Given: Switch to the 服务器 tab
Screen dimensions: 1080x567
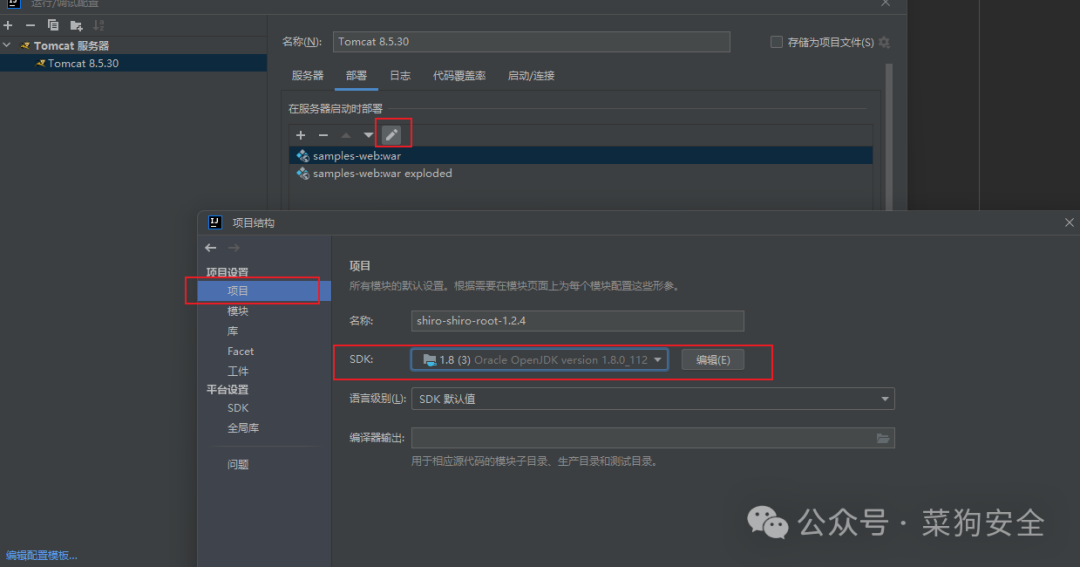Looking at the screenshot, I should pos(307,76).
